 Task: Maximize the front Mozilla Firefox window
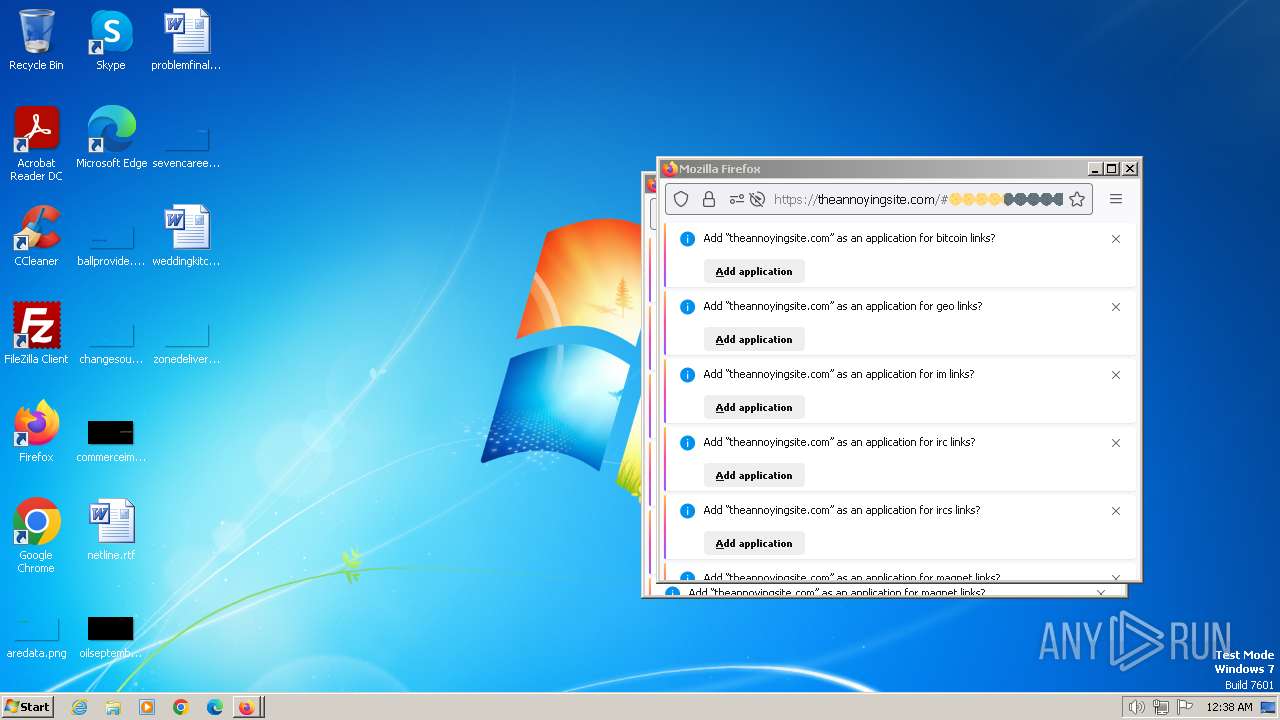1112,169
